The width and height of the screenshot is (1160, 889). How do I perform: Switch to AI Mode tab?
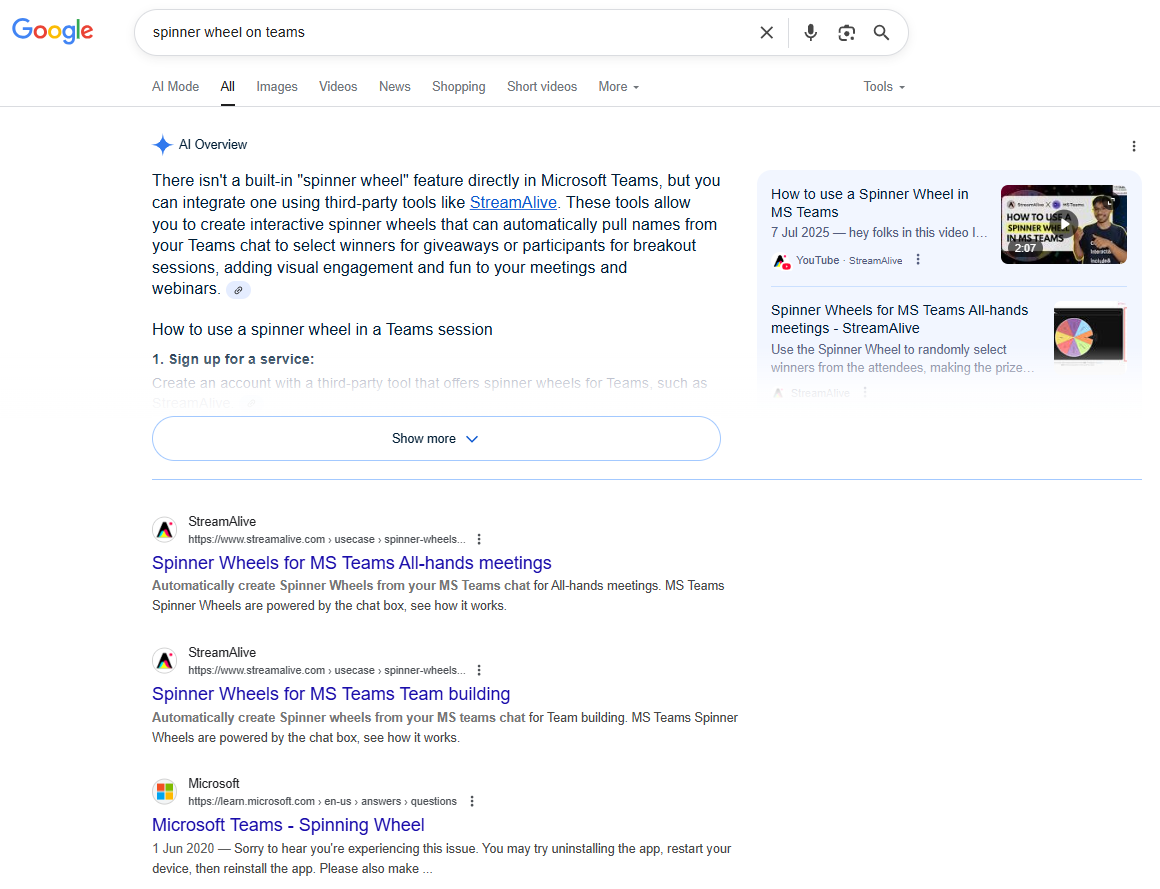pos(175,87)
